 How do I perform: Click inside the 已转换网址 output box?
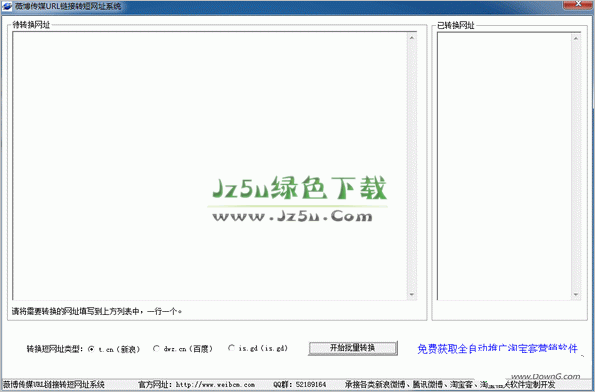tap(504, 166)
